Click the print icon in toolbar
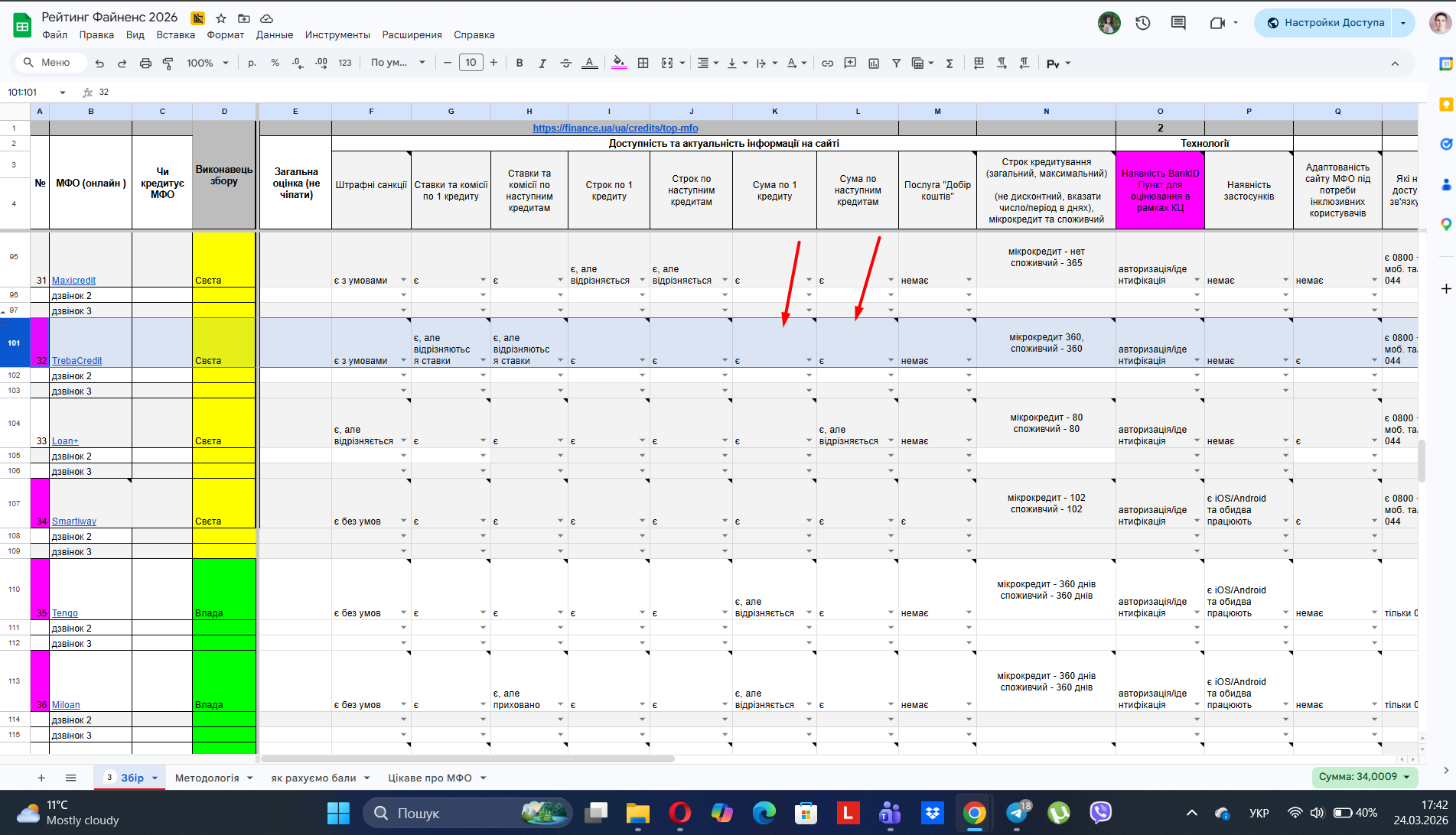1456x835 pixels. tap(145, 63)
